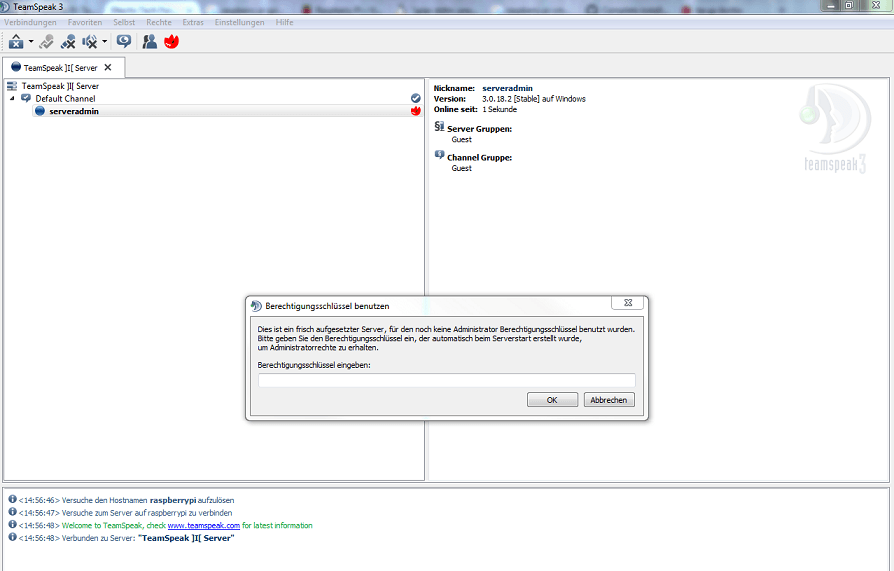Viewport: 894px width, 571px height.
Task: Click the greyed microphone activate icon
Action: click(47, 42)
